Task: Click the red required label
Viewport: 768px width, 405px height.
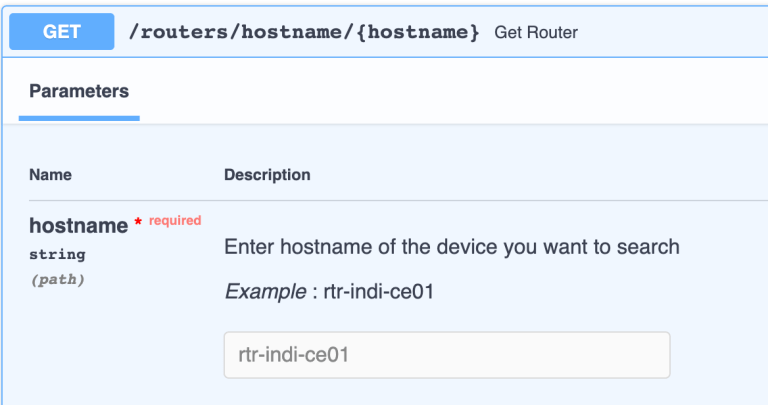Action: coord(175,220)
